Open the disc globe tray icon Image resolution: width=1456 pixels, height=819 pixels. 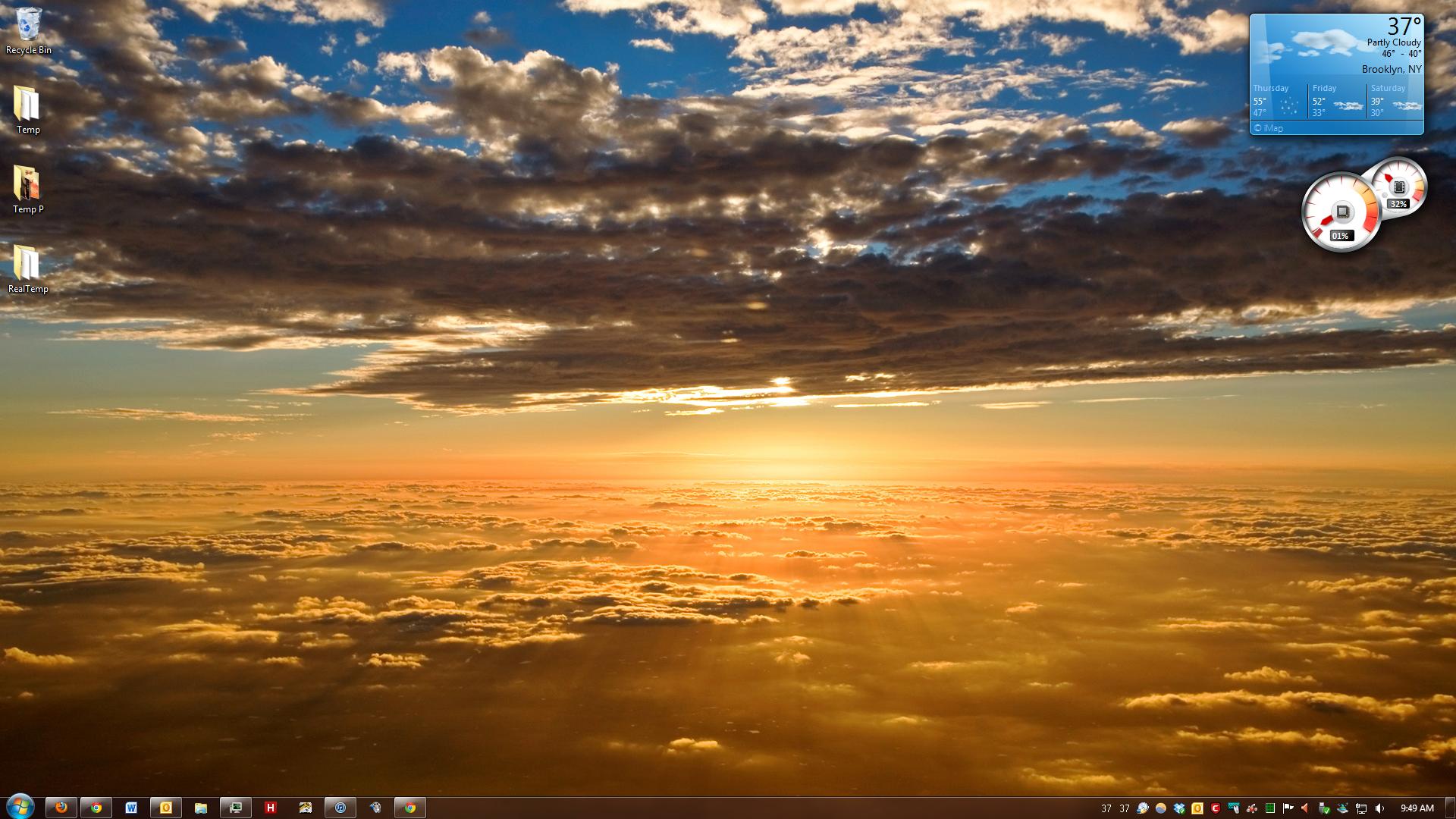1143,808
